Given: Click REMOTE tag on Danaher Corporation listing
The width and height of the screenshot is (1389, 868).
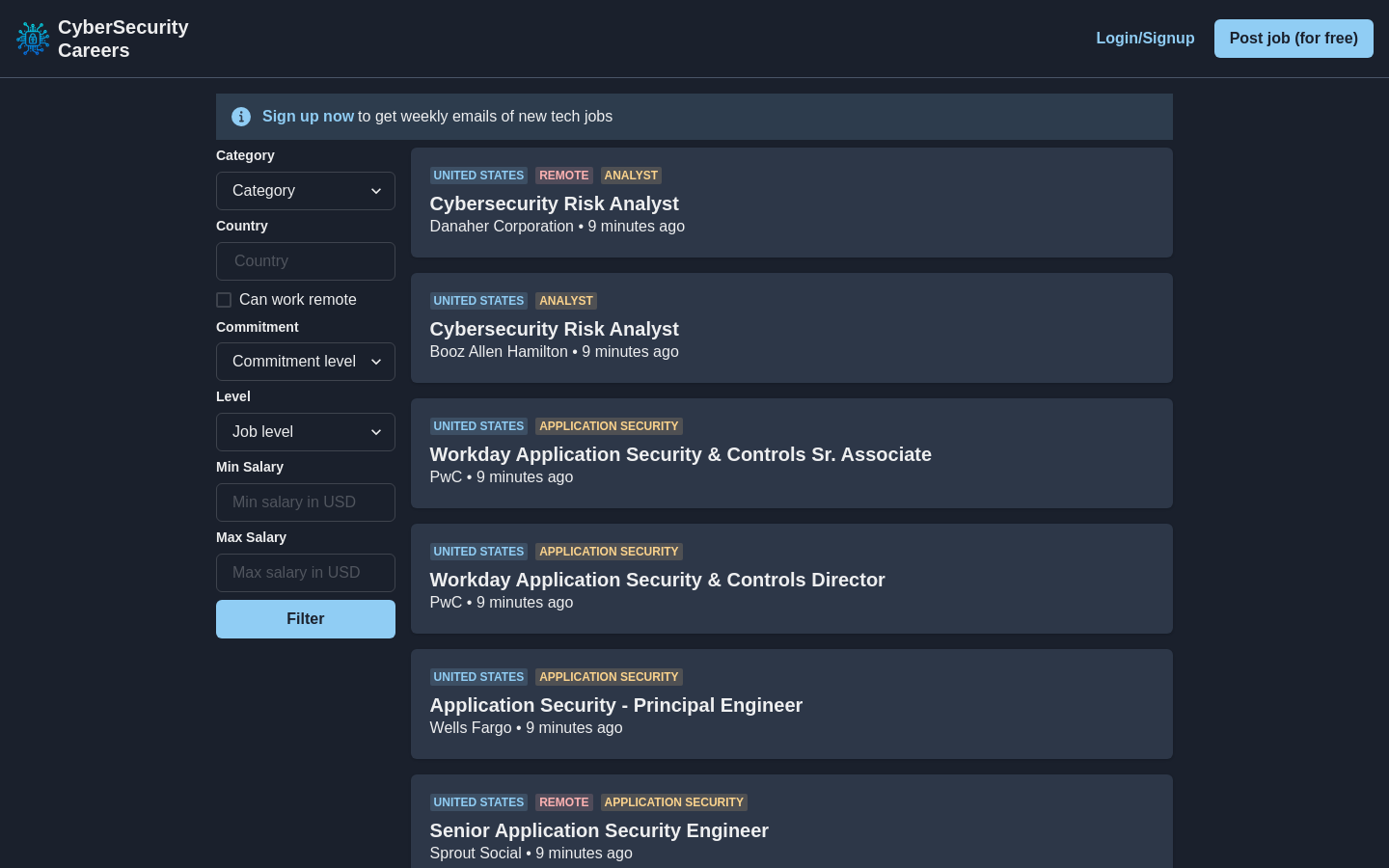Looking at the screenshot, I should coord(564,176).
